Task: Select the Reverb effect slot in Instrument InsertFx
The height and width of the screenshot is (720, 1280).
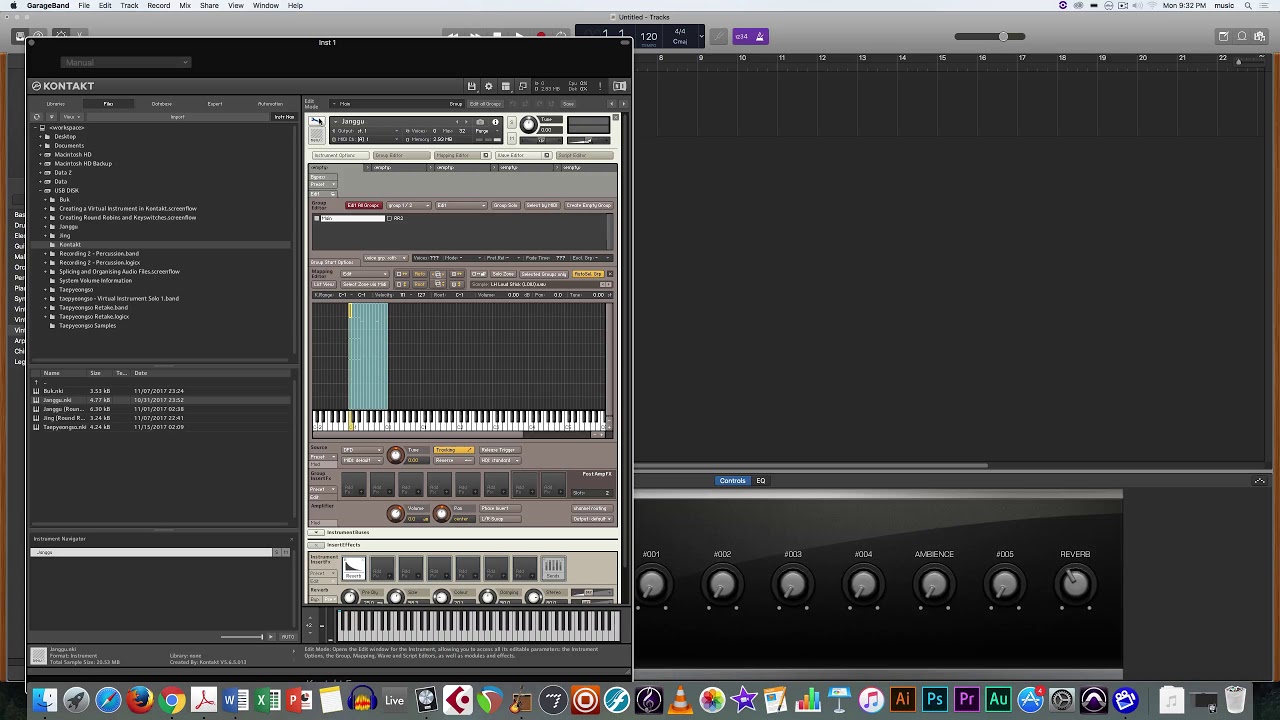Action: [354, 569]
